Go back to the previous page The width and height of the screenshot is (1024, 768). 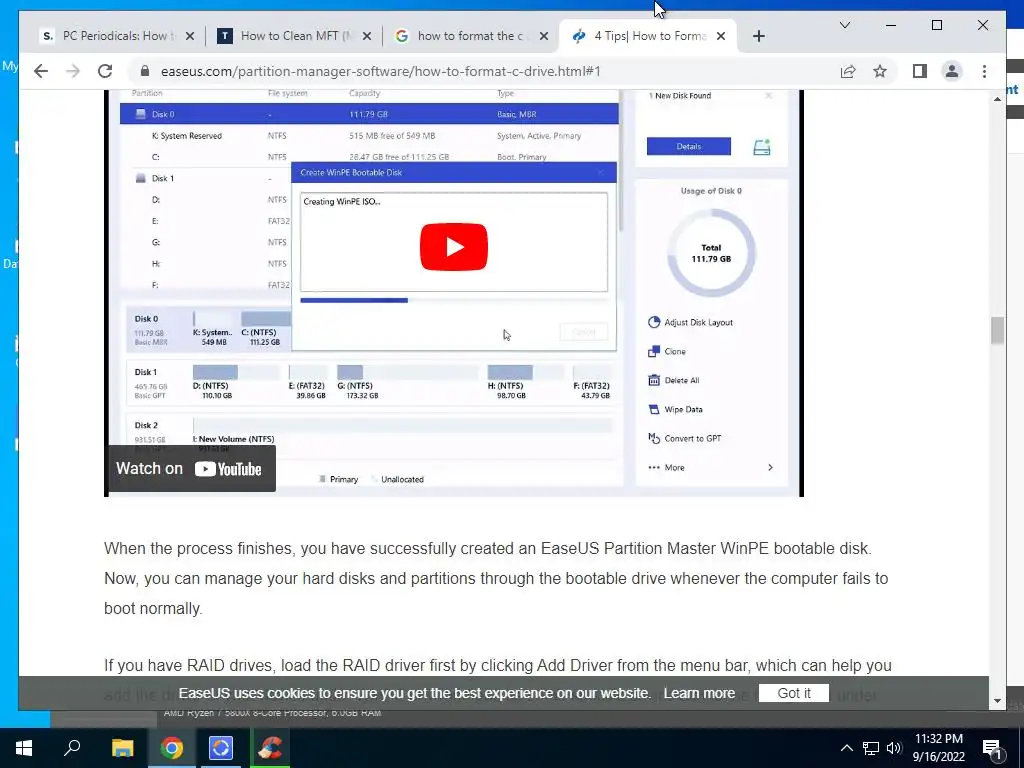click(x=40, y=71)
